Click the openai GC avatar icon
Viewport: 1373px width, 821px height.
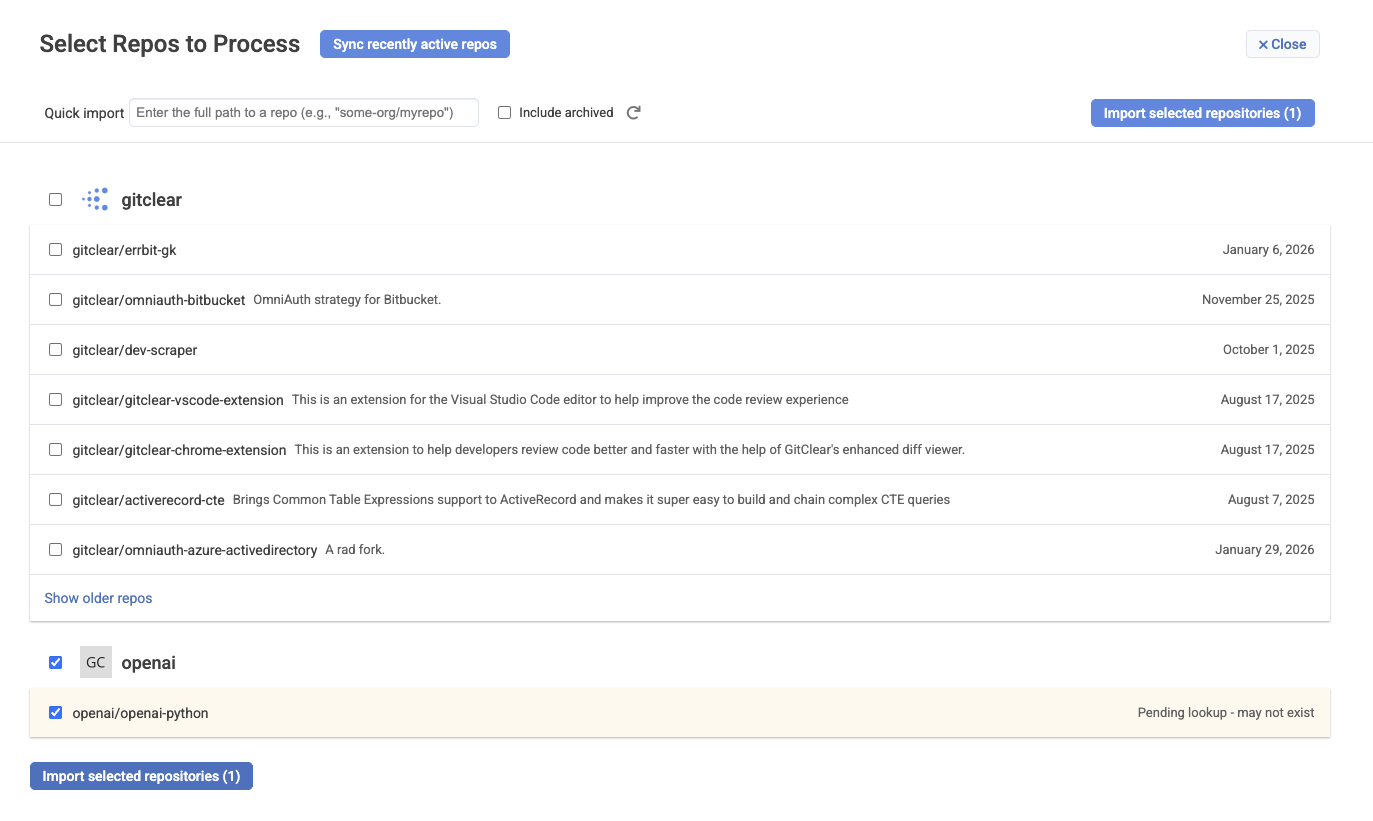pyautogui.click(x=96, y=663)
